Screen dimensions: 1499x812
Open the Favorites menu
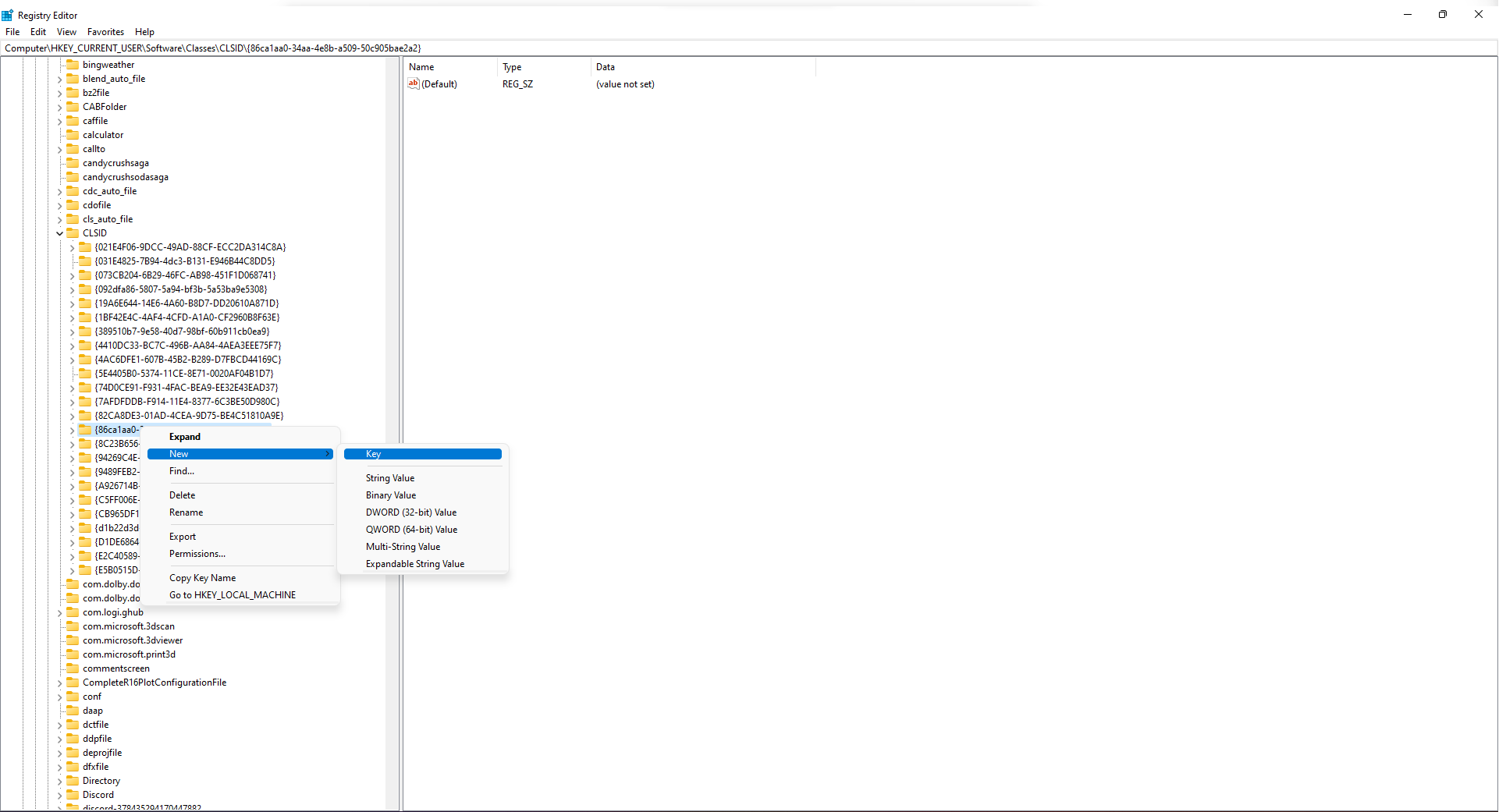click(x=105, y=32)
